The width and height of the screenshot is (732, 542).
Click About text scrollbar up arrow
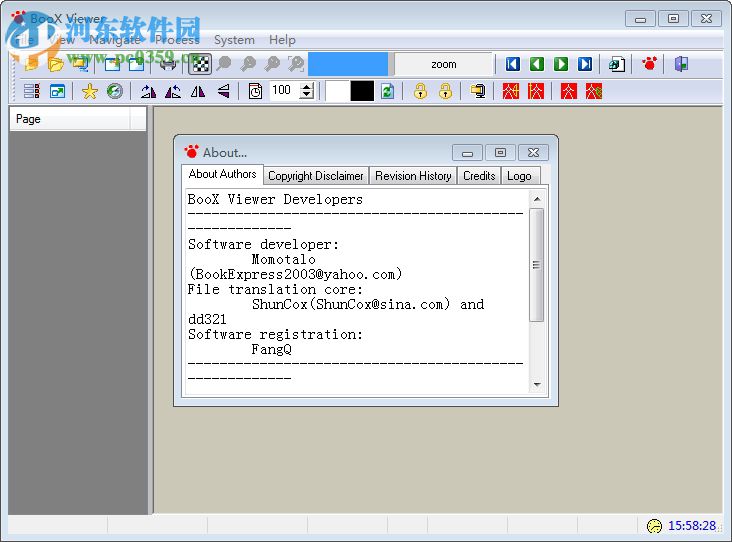(x=537, y=199)
